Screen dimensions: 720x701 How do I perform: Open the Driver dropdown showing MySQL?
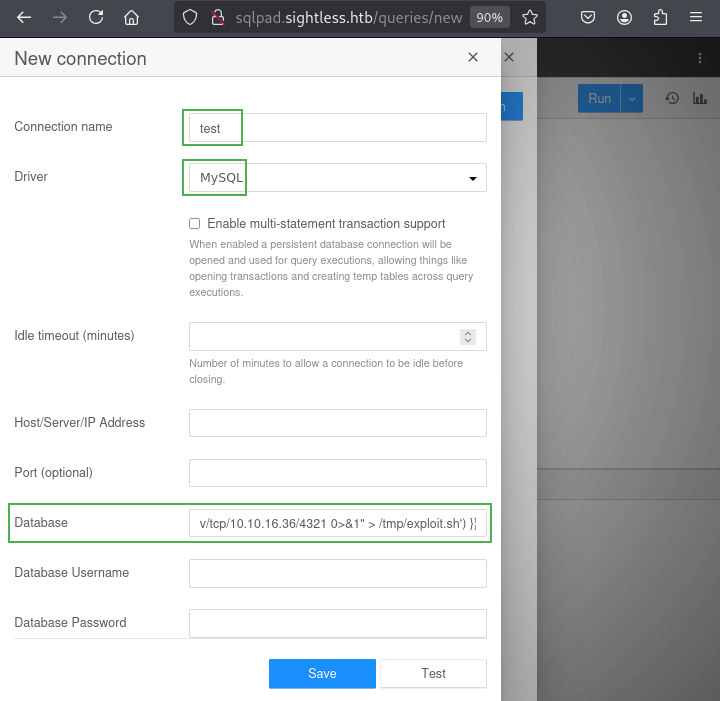pos(338,178)
